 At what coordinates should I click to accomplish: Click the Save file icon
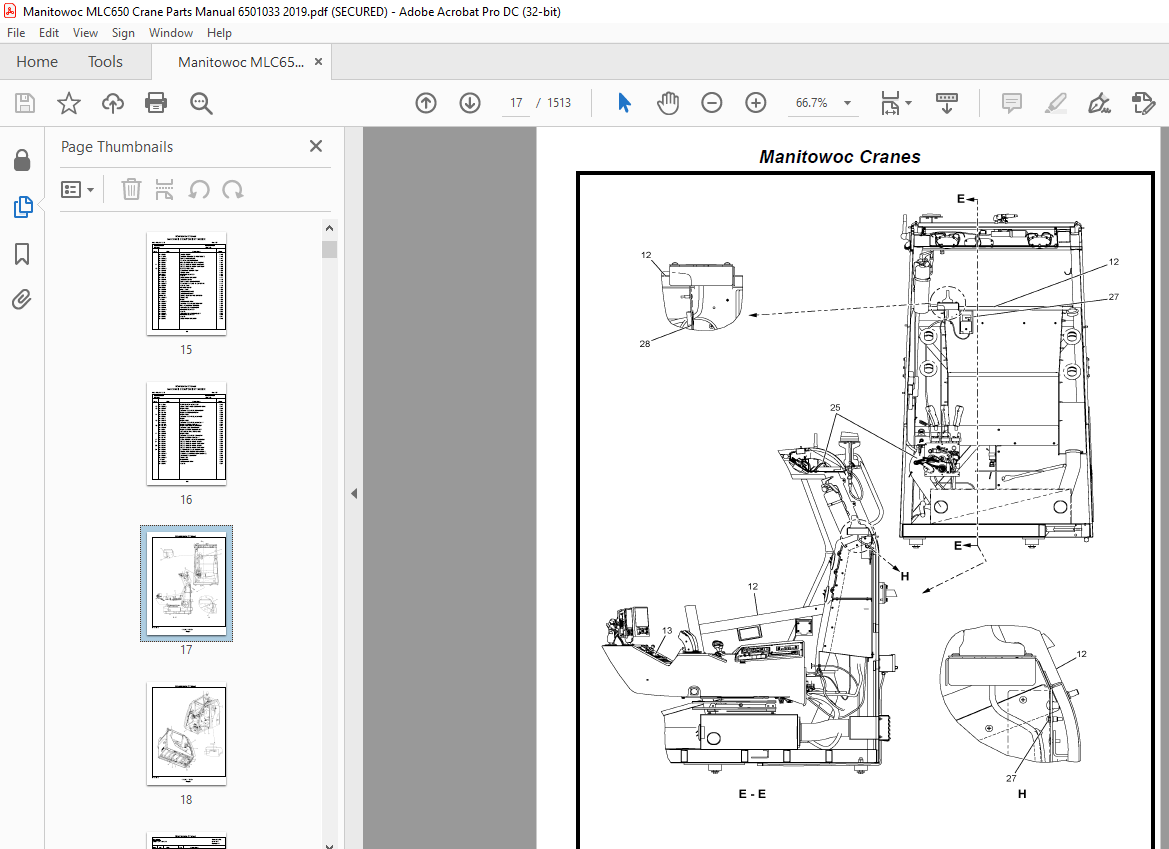tap(25, 103)
